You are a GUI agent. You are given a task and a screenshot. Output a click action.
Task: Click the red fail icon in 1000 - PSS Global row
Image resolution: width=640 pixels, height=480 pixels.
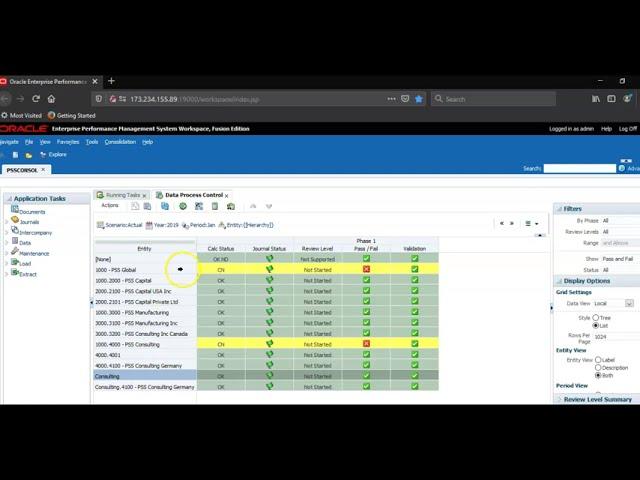[x=366, y=269]
